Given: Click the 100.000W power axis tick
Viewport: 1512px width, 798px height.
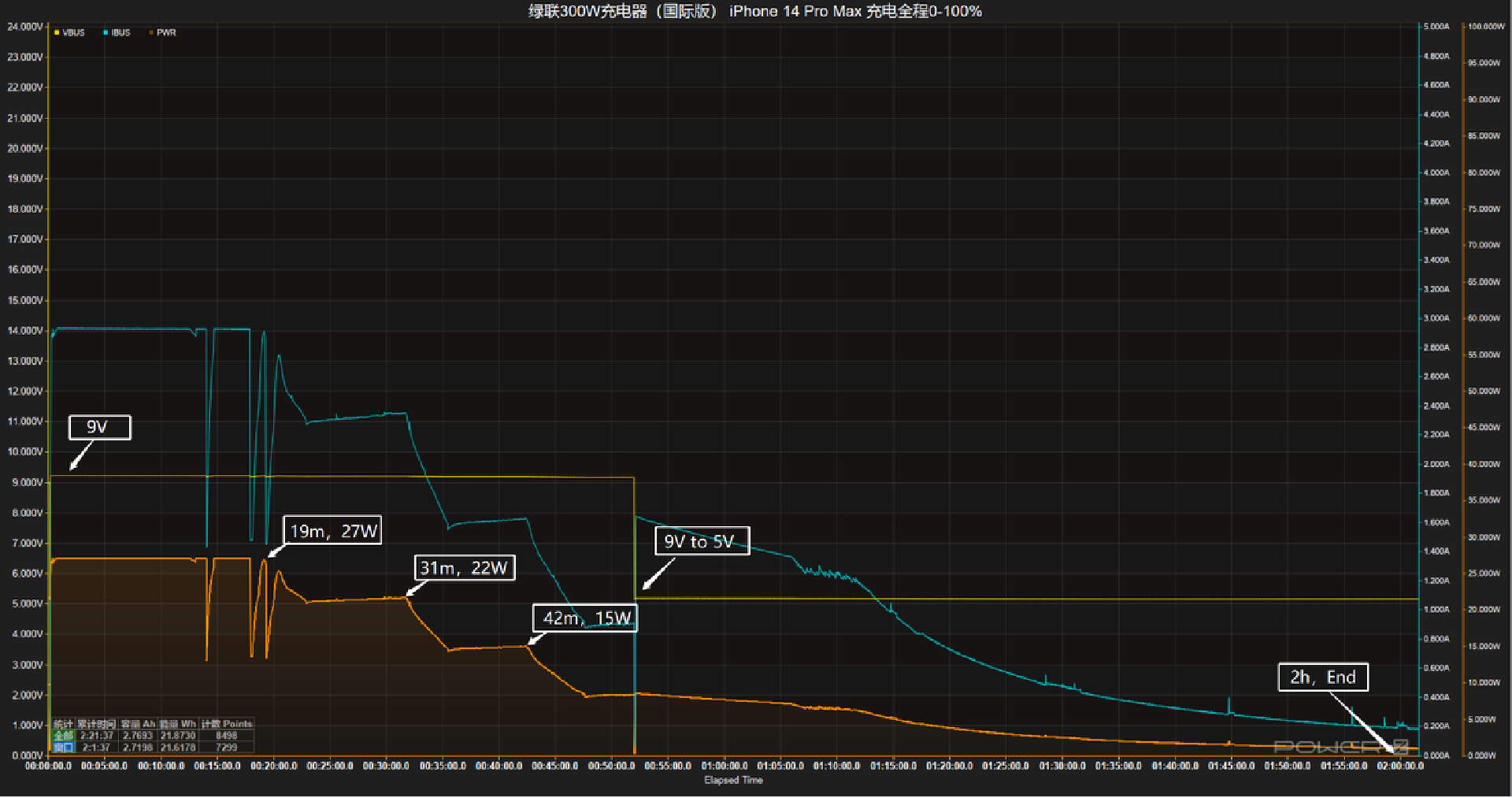Looking at the screenshot, I should tap(1486, 27).
